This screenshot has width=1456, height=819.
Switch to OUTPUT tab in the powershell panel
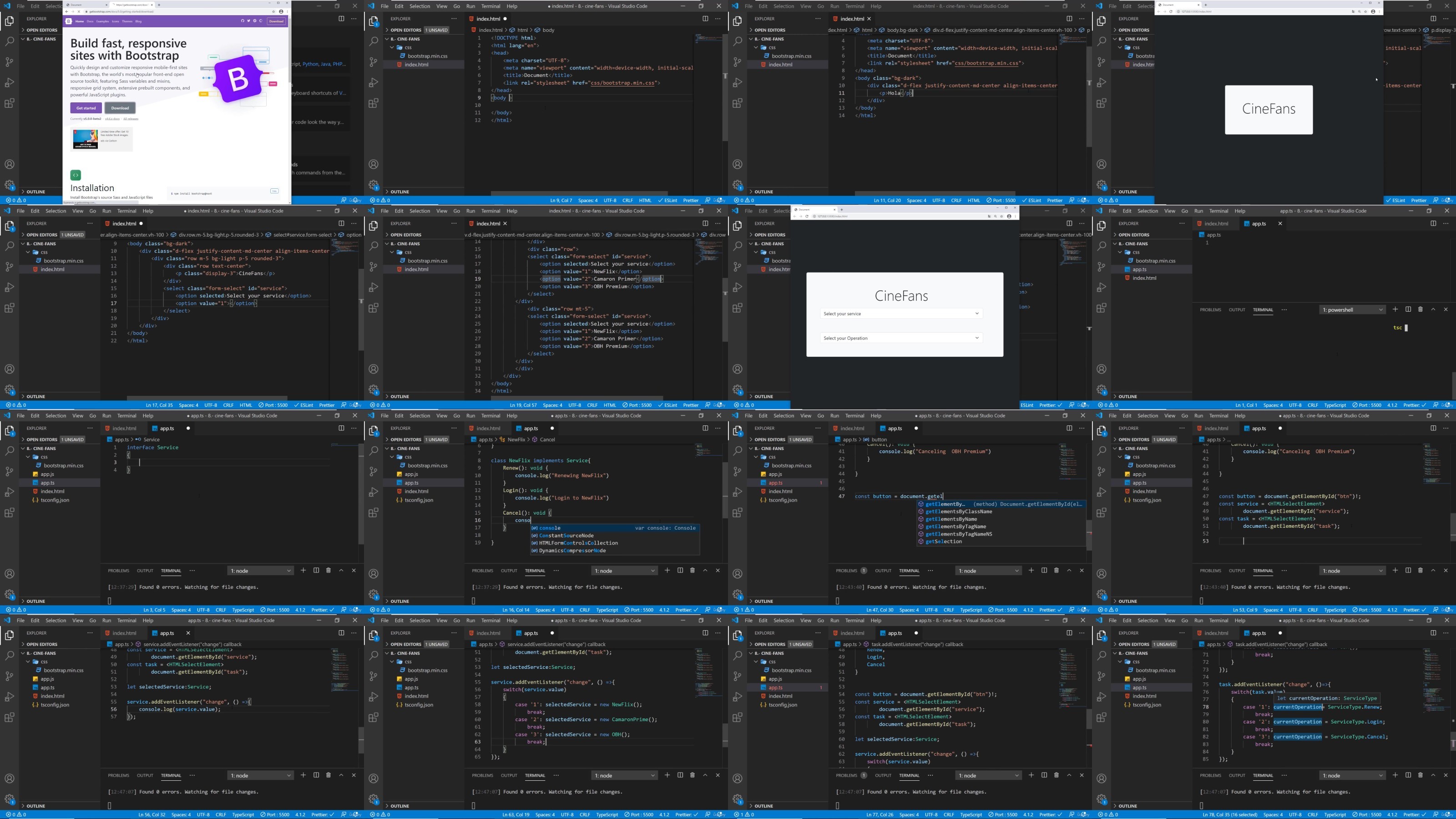pyautogui.click(x=1237, y=310)
